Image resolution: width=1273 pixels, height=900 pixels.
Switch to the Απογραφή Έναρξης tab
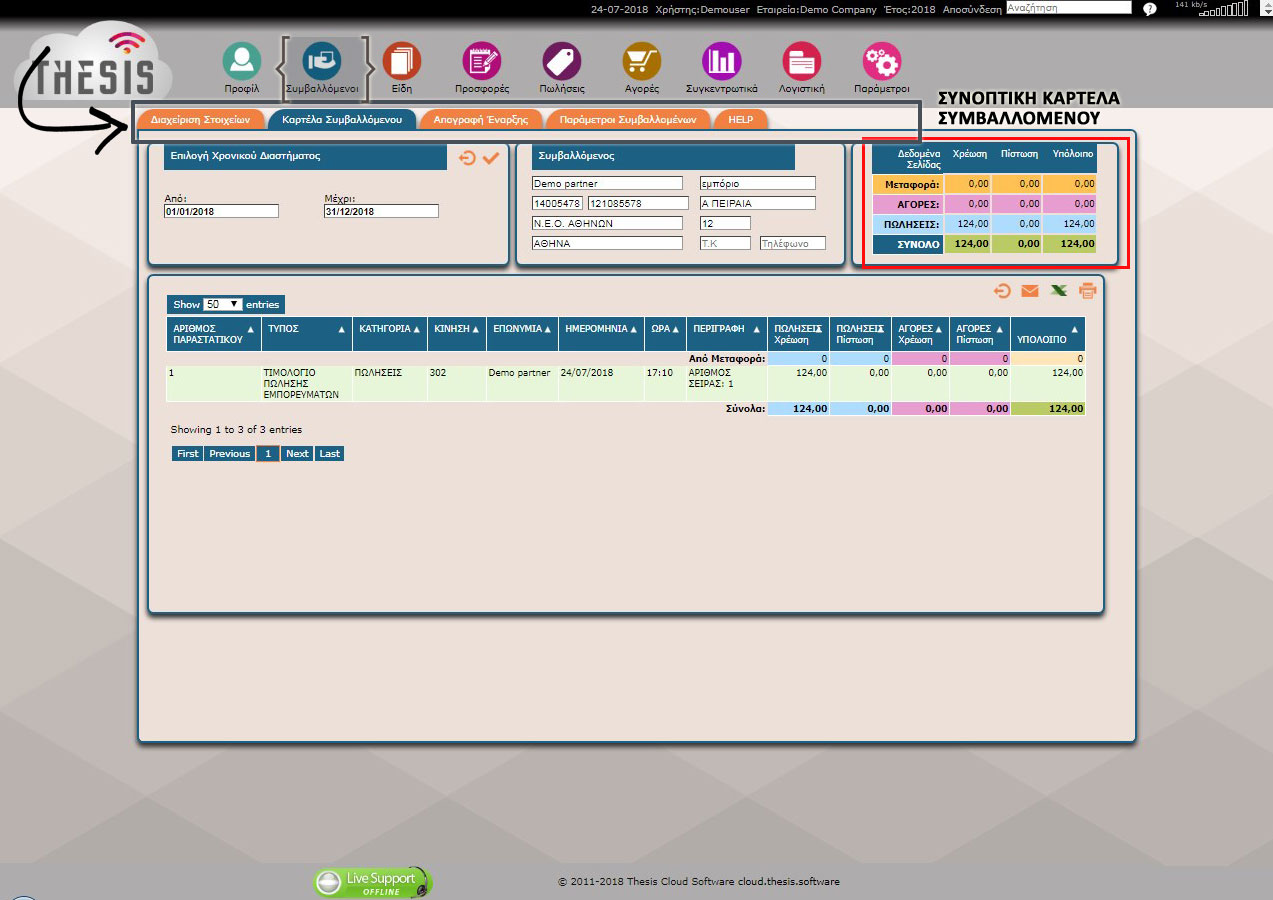coord(481,119)
